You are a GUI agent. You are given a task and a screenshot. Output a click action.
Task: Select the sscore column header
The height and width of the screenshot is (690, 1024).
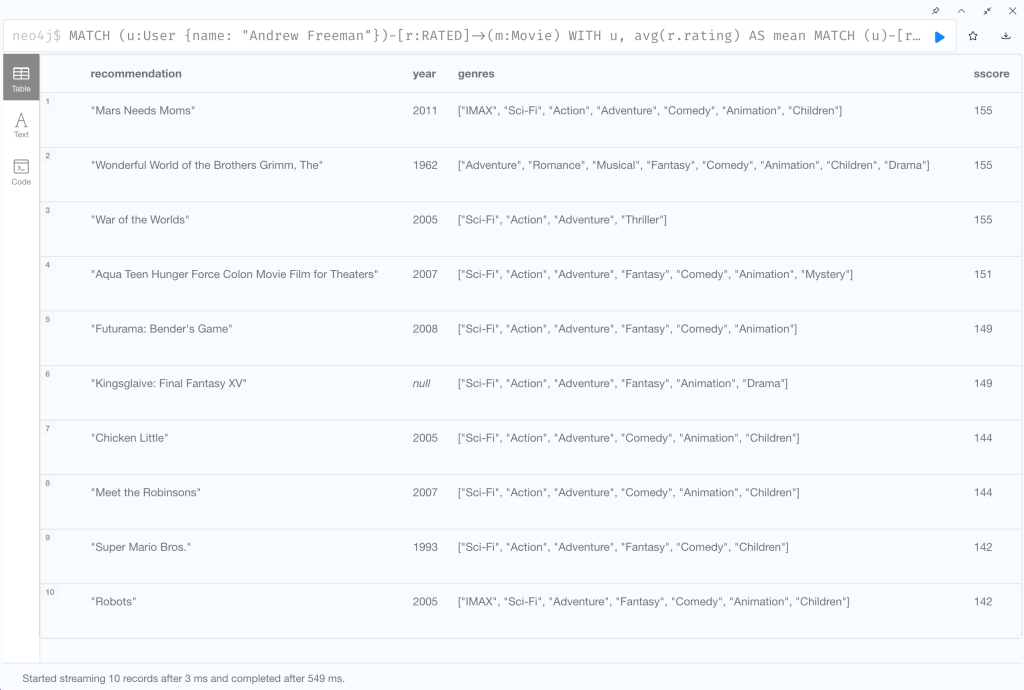point(991,74)
